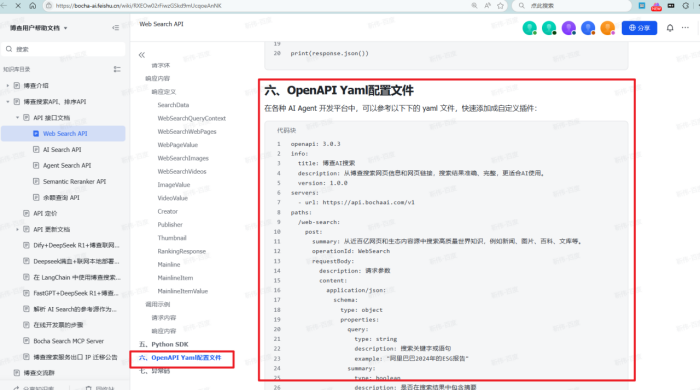Toggle the directory tree list icon
Screen dimensions: 700x391
click(117, 69)
